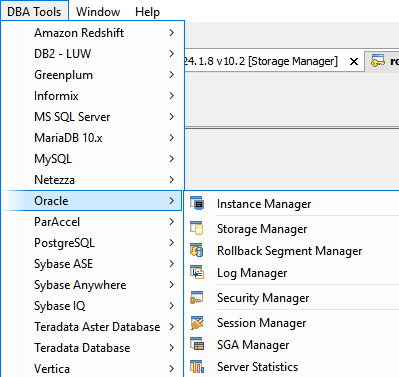Expand the PostgreSQL submenu arrow
The image size is (399, 377).
(172, 243)
